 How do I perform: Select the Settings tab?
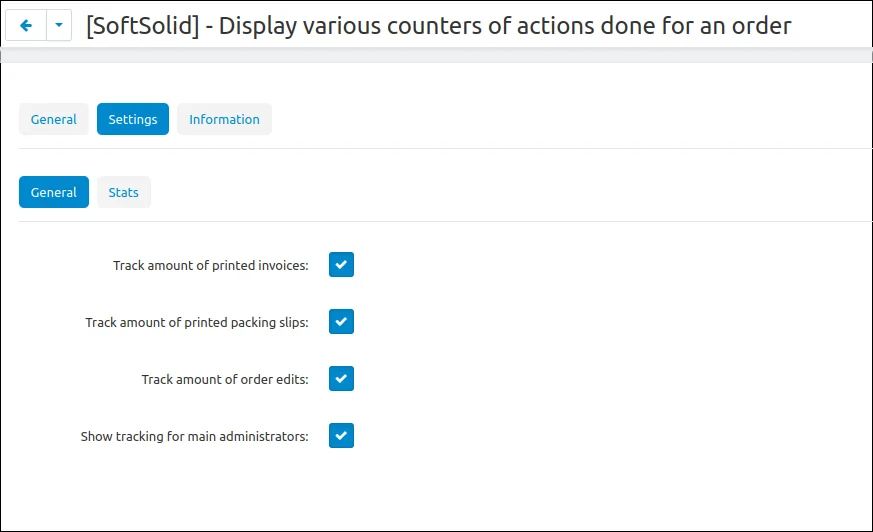coord(133,119)
